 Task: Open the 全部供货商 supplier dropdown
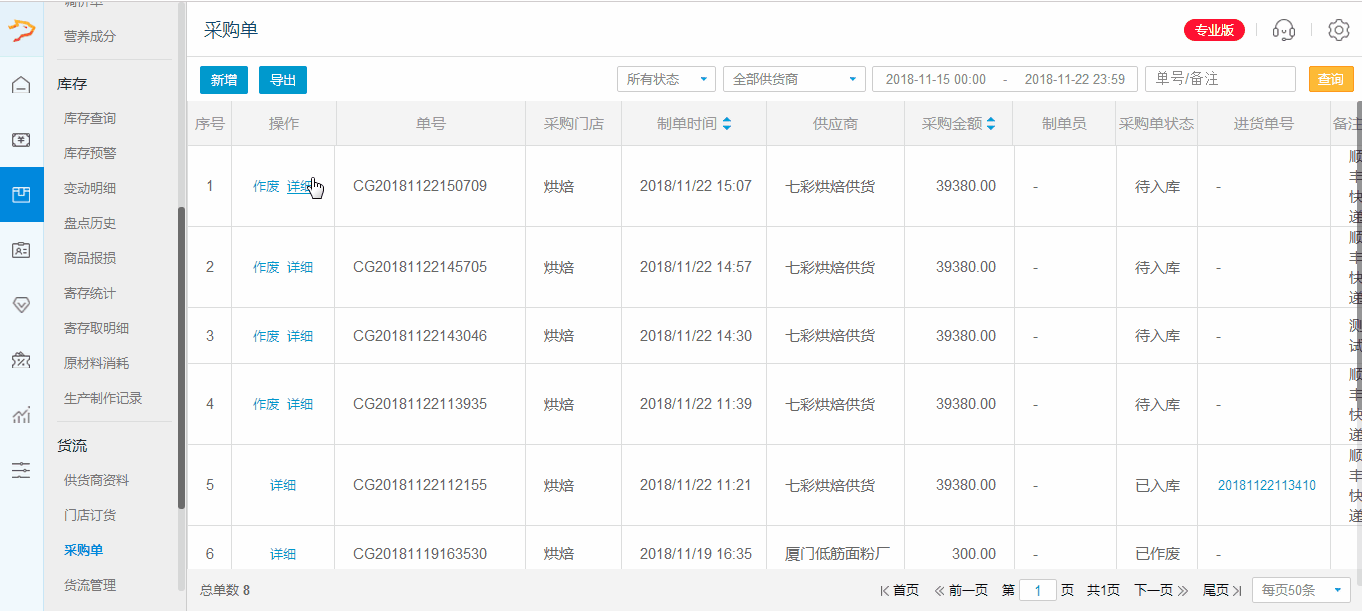pyautogui.click(x=794, y=79)
